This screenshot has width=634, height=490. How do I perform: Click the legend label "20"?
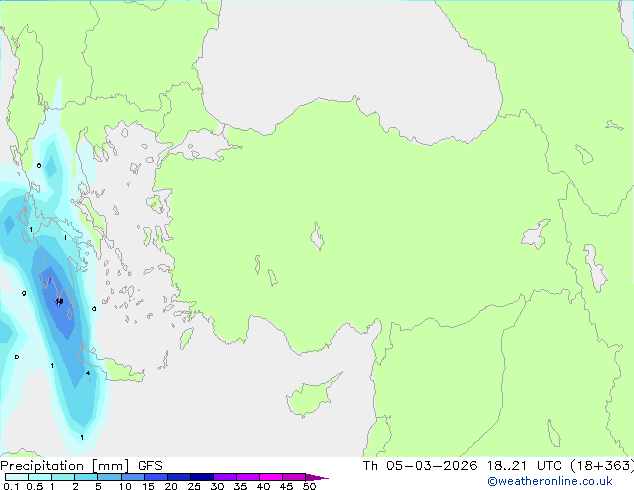click(171, 486)
